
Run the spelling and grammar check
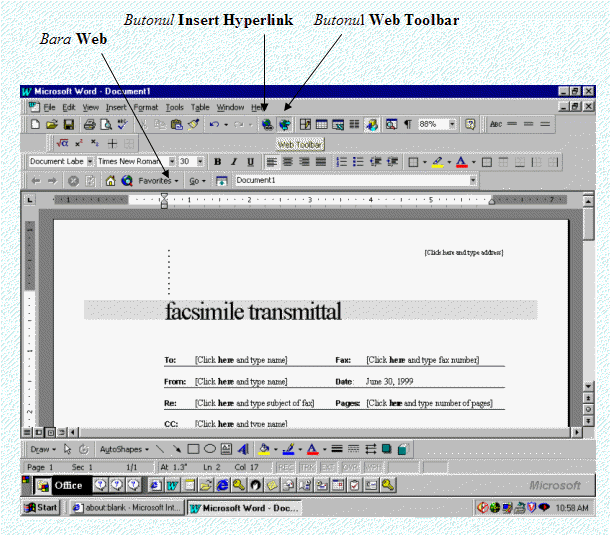[x=123, y=125]
